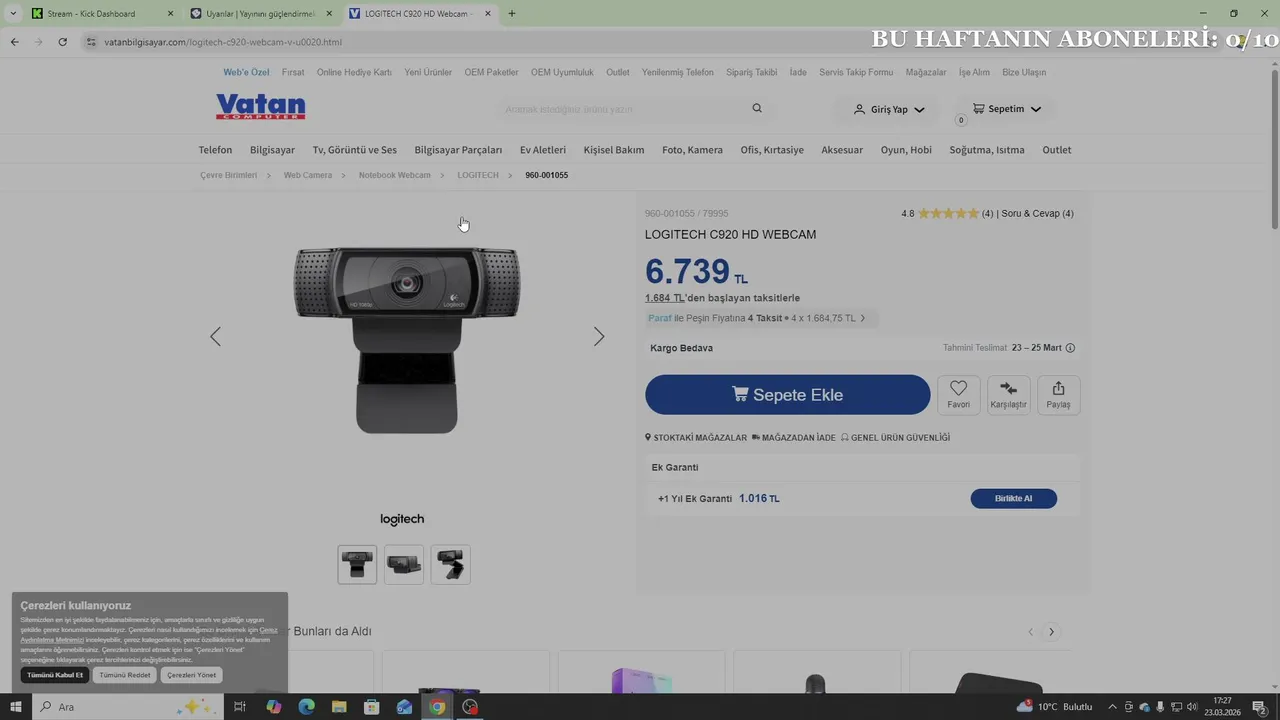This screenshot has width=1280, height=720.
Task: Click the Birlikte Al button
Action: pyautogui.click(x=1013, y=498)
